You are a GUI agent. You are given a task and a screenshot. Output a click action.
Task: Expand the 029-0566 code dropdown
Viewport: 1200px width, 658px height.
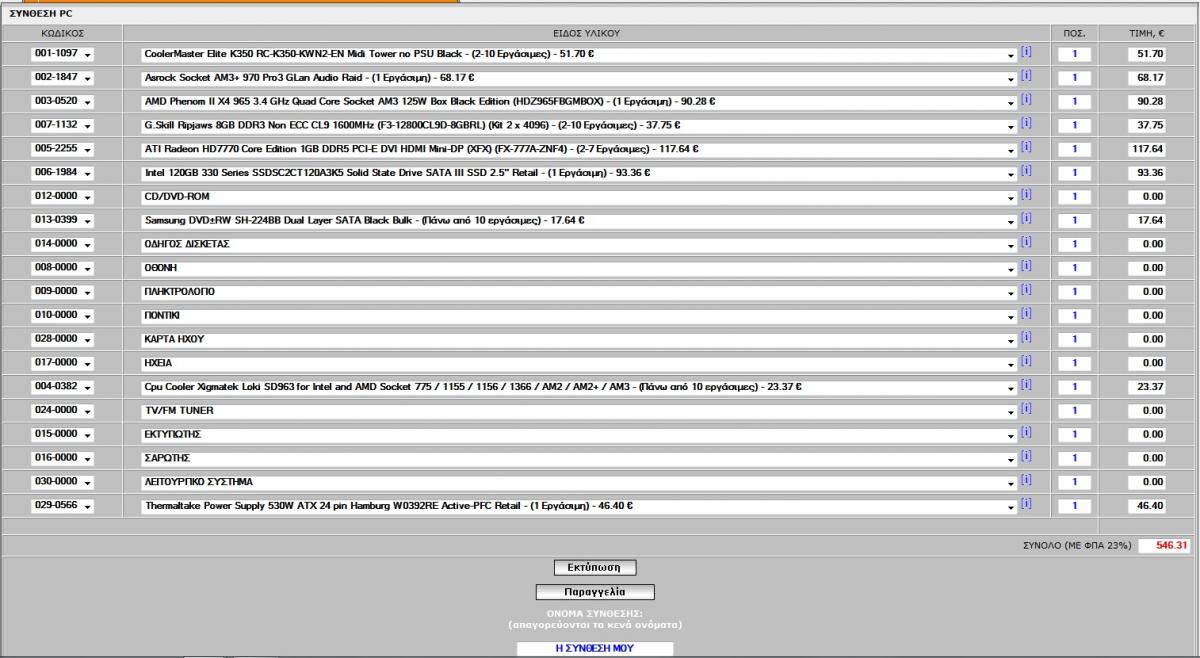click(x=62, y=506)
